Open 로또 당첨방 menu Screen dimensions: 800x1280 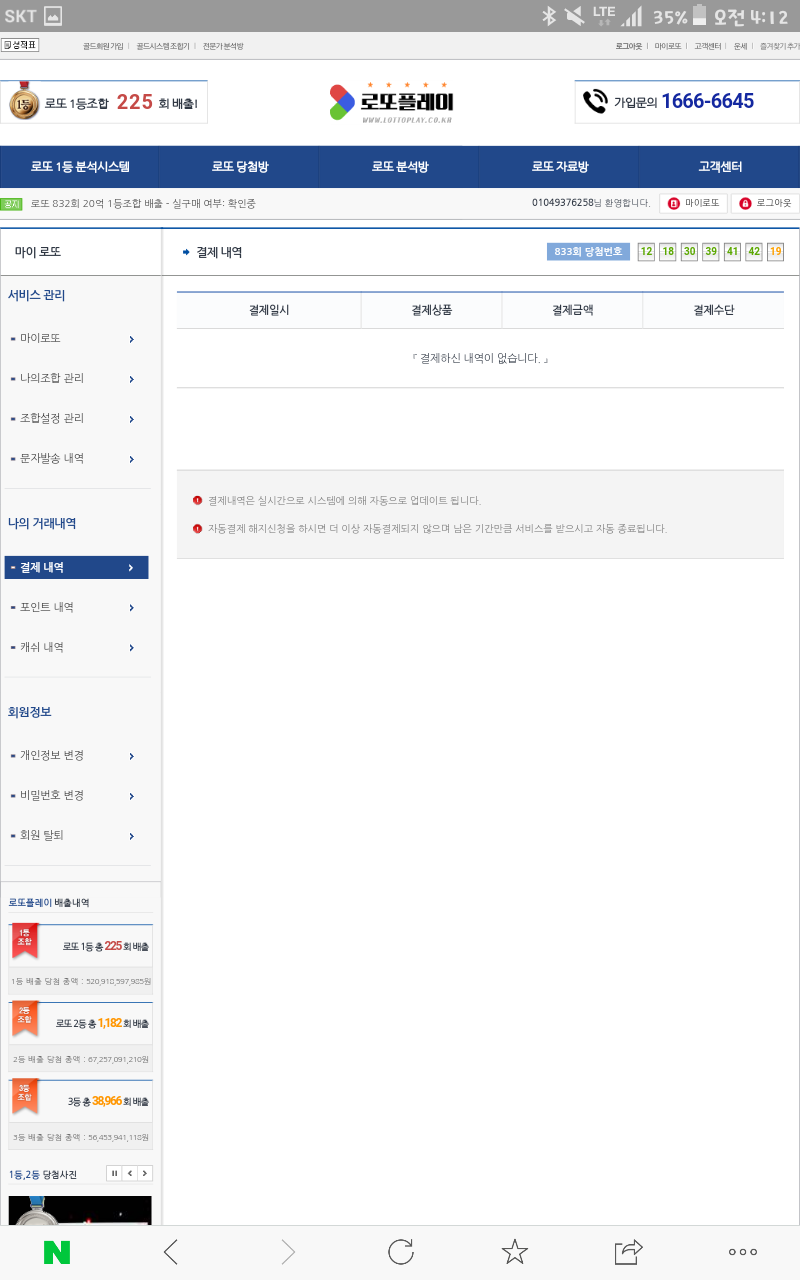pos(239,167)
